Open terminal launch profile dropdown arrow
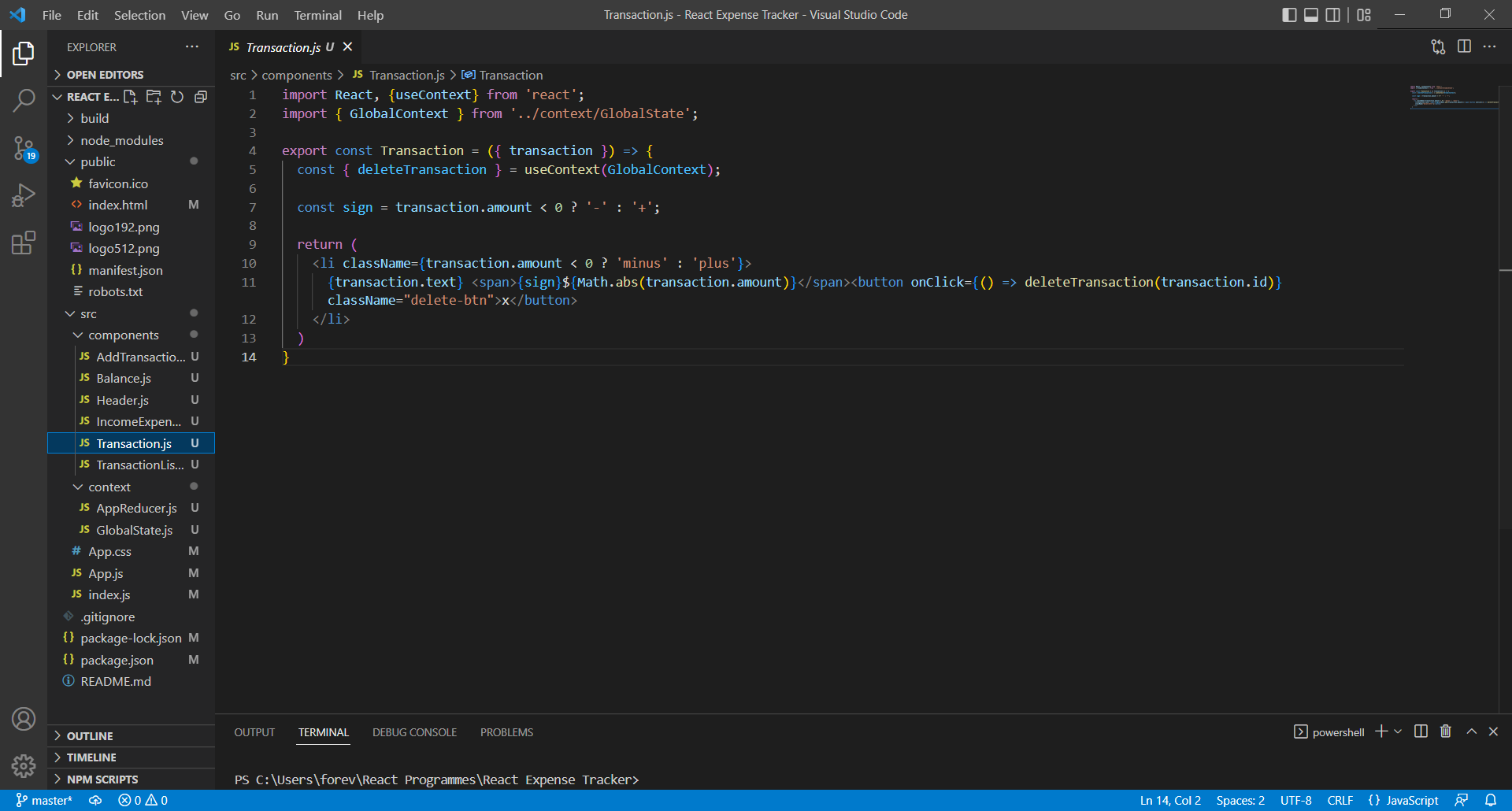1512x811 pixels. tap(1398, 731)
